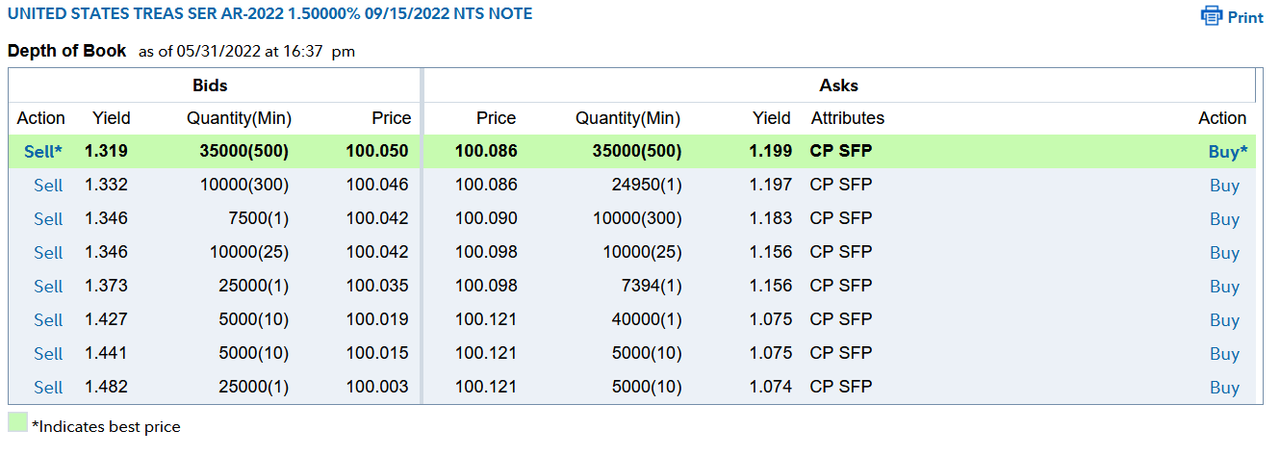Image resolution: width=1280 pixels, height=451 pixels.
Task: Click the green best price legend swatch
Action: pos(18,422)
